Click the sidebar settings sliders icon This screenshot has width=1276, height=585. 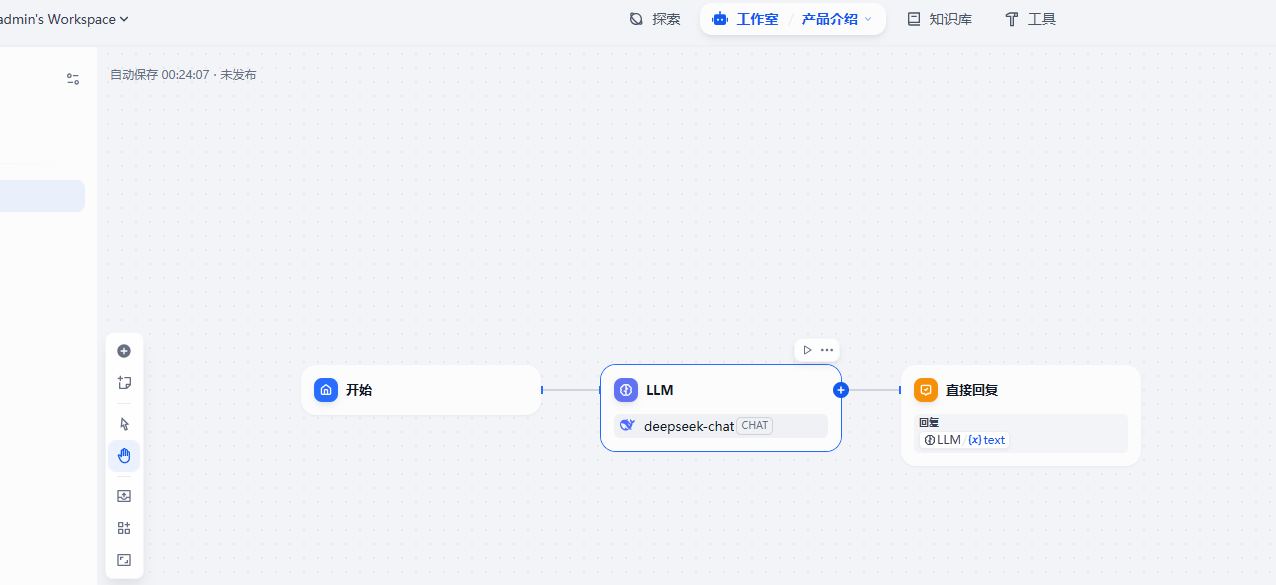point(73,79)
